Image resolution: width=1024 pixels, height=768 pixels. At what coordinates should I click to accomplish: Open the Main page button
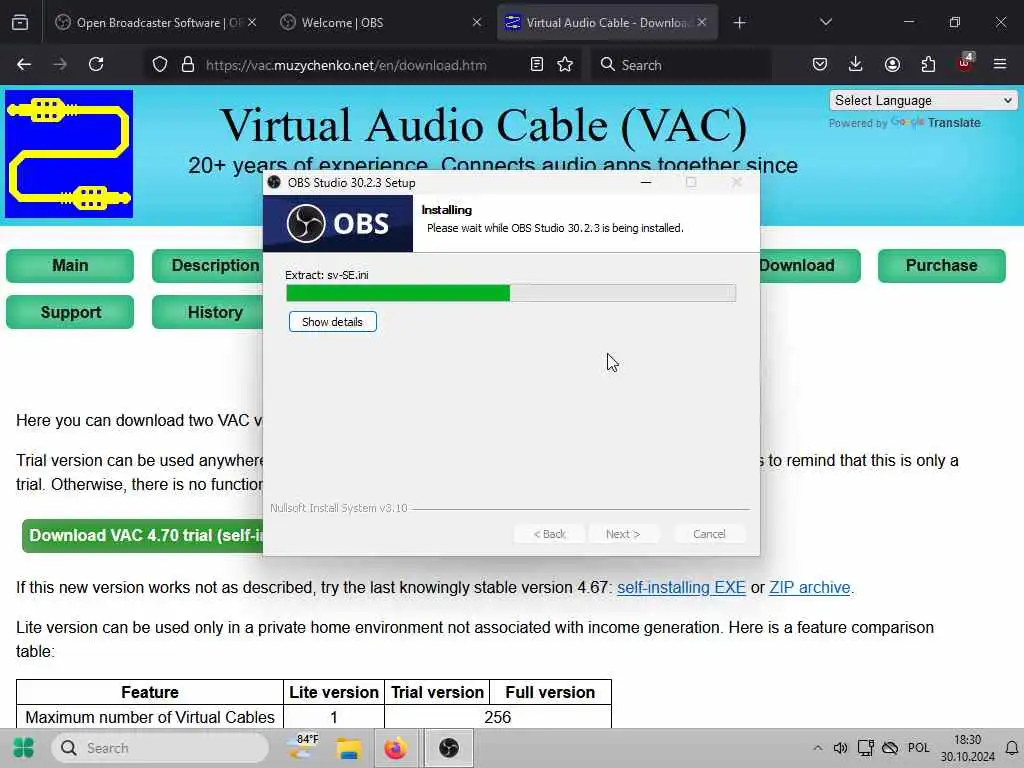(70, 266)
